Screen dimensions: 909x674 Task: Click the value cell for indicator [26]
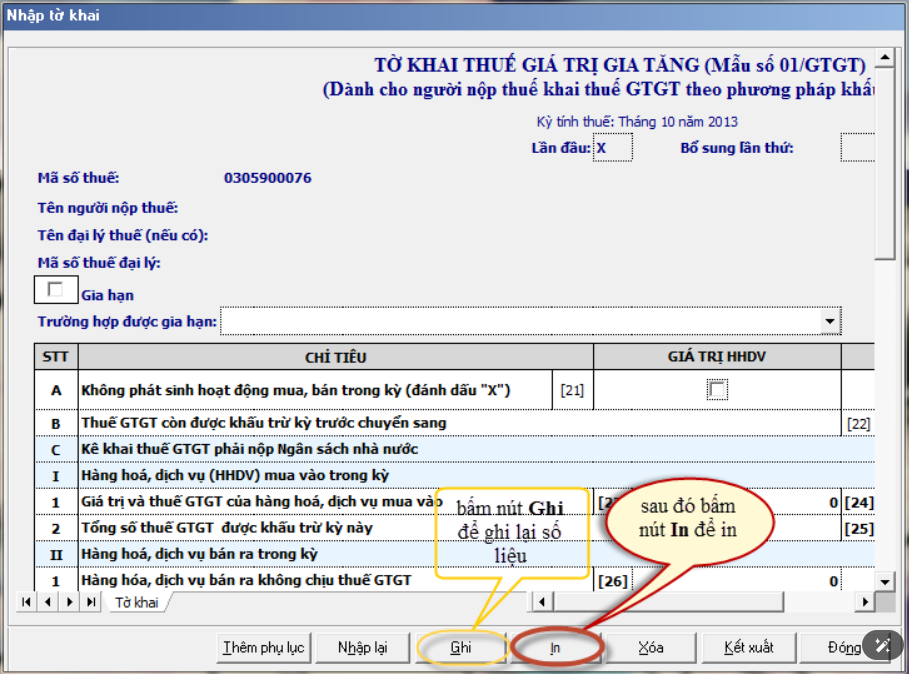pyautogui.click(x=736, y=581)
